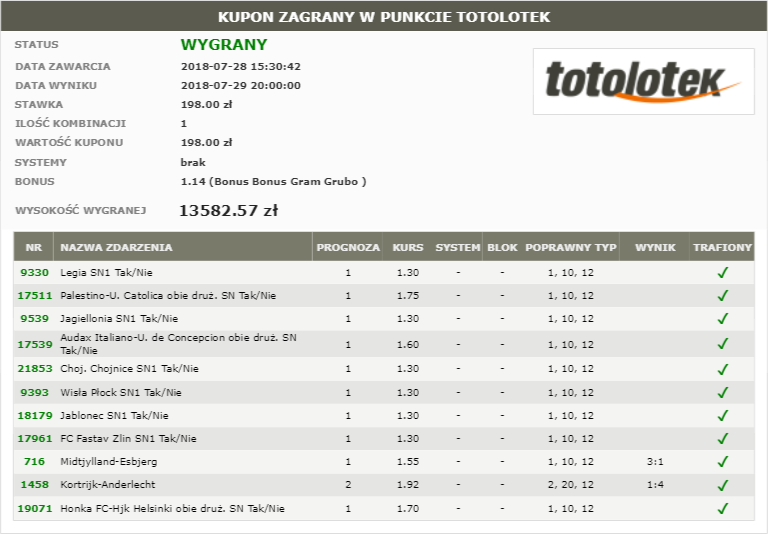Click the 1.75 odds value

408,296
